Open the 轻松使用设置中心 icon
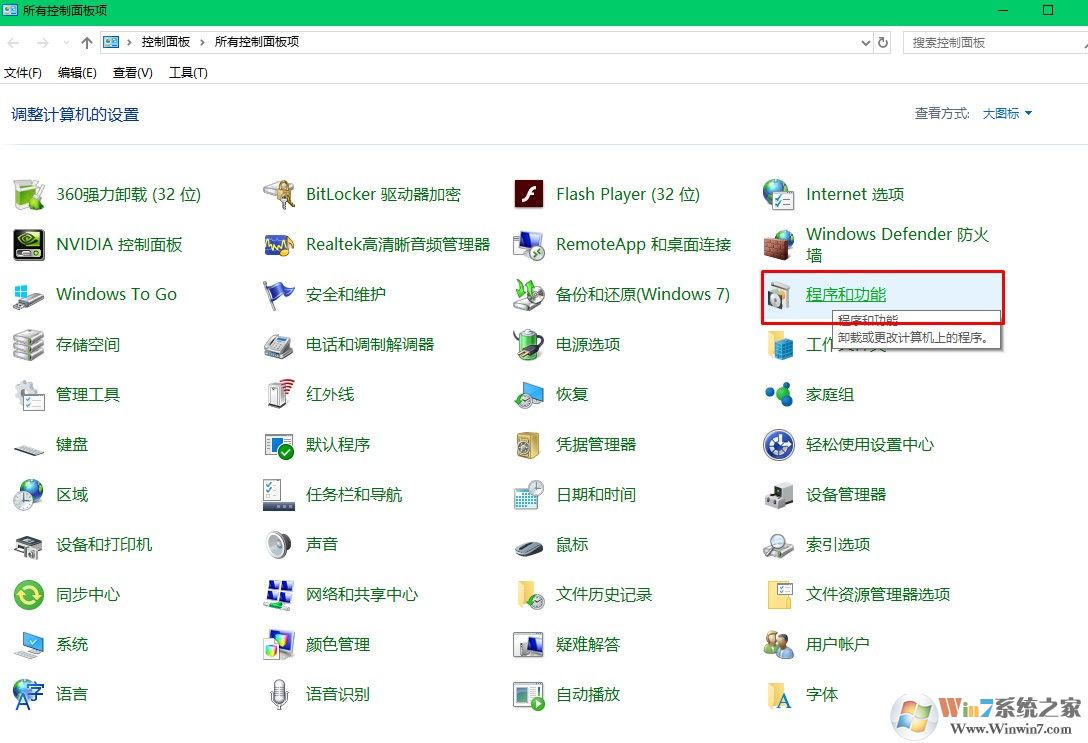 [x=779, y=445]
